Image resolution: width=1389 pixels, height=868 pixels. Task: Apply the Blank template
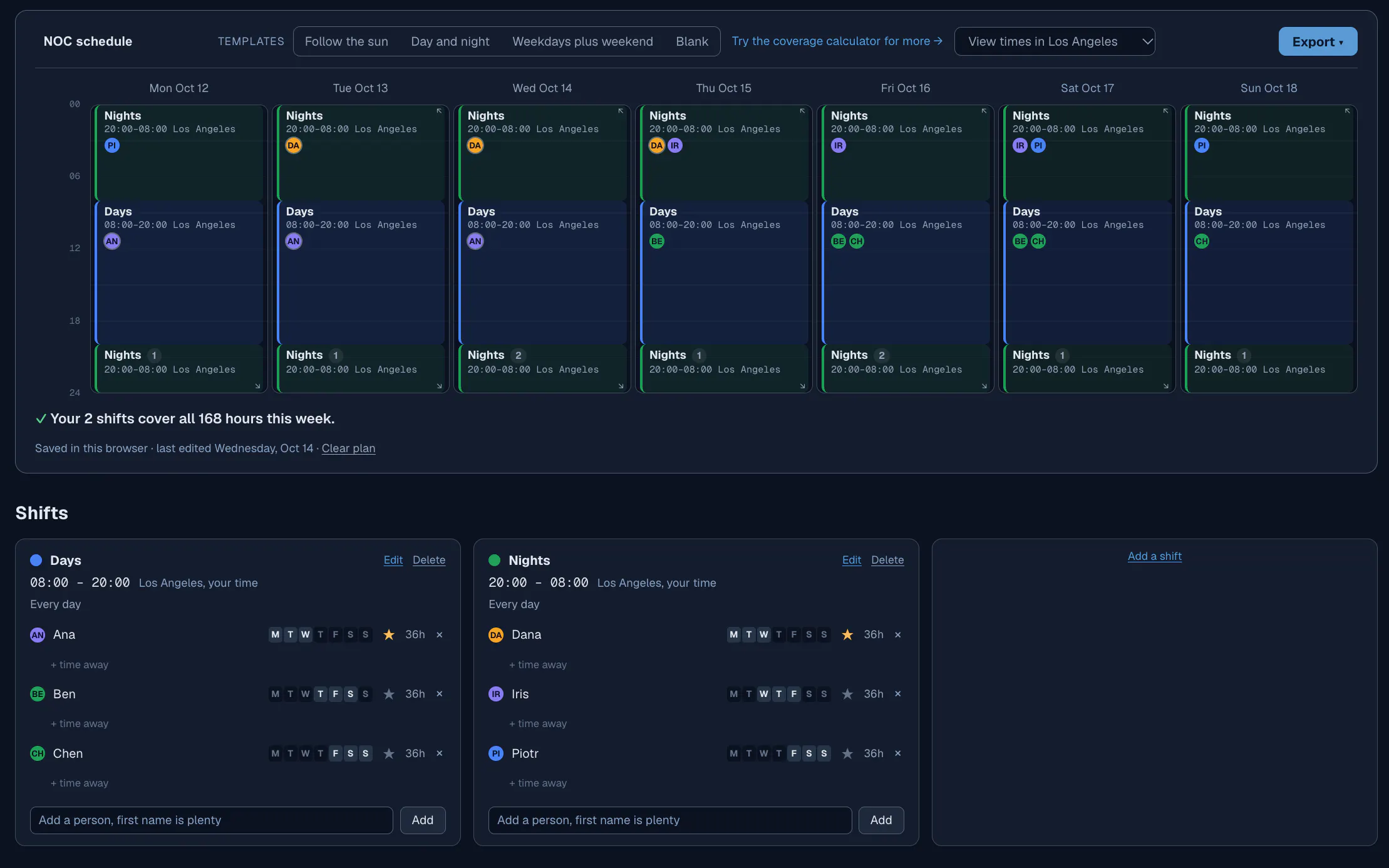coord(692,41)
